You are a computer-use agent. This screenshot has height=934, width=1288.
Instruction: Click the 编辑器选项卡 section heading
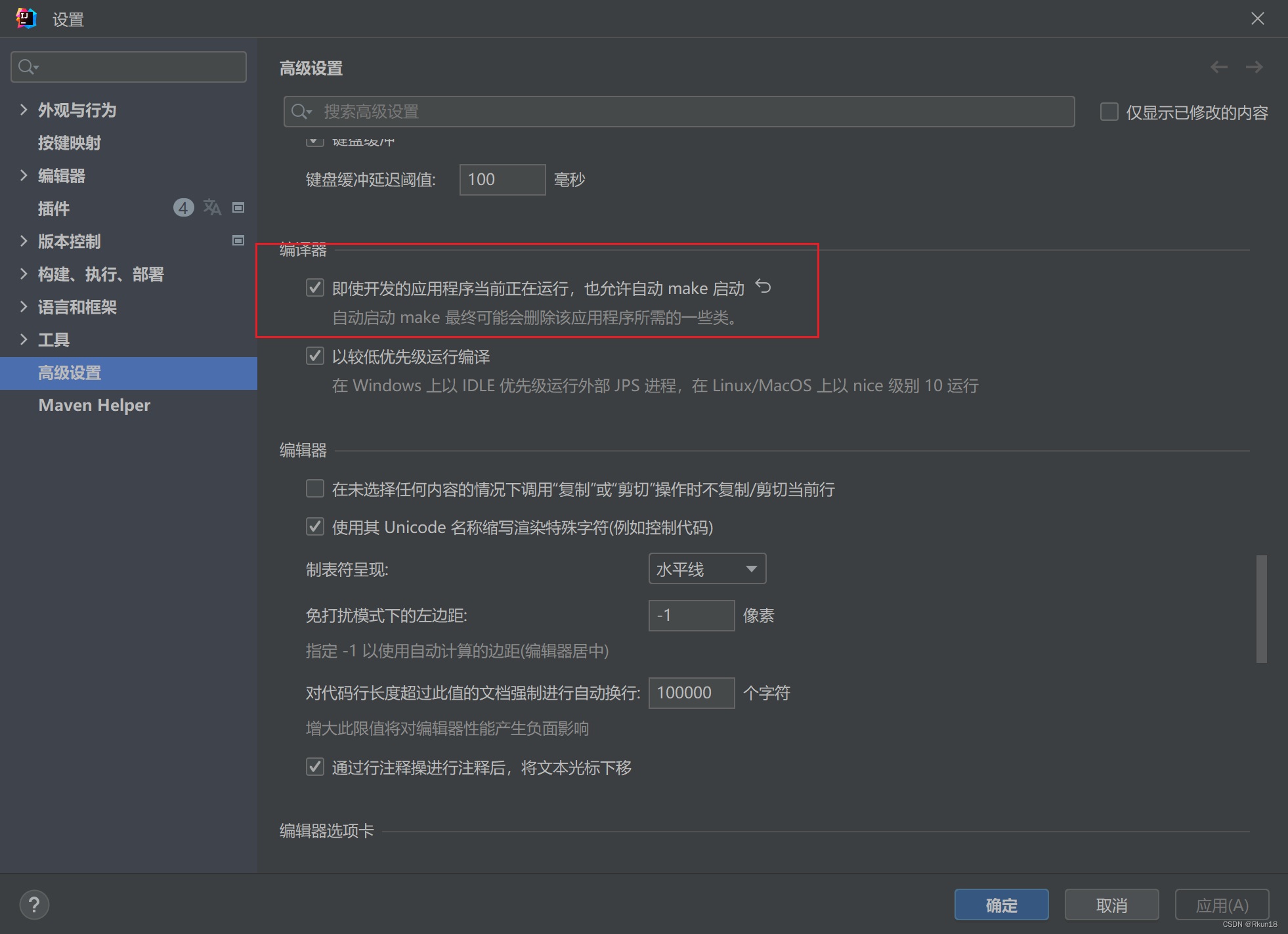tap(326, 830)
